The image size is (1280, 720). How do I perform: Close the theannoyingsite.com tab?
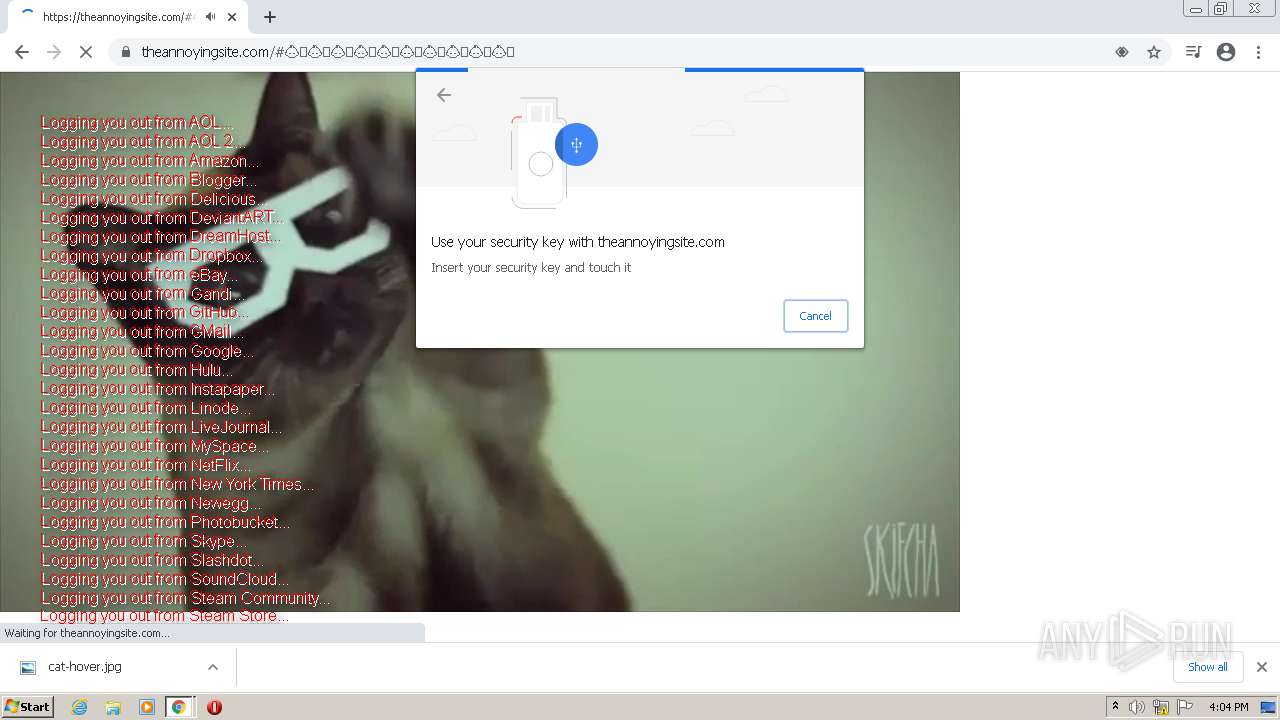click(x=232, y=17)
